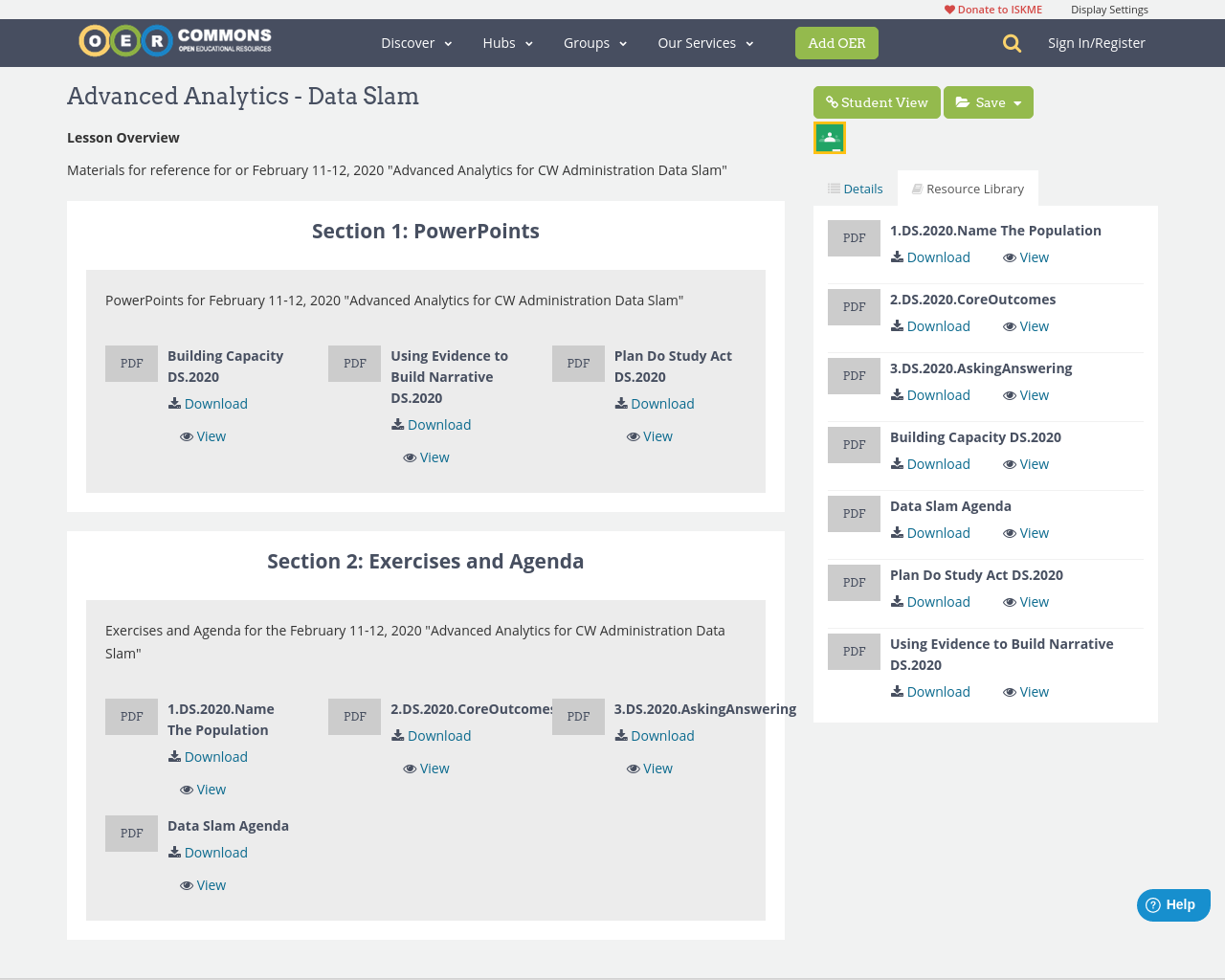Click the OER Commons logo
Viewport: 1225px width, 980px height.
coord(174,41)
